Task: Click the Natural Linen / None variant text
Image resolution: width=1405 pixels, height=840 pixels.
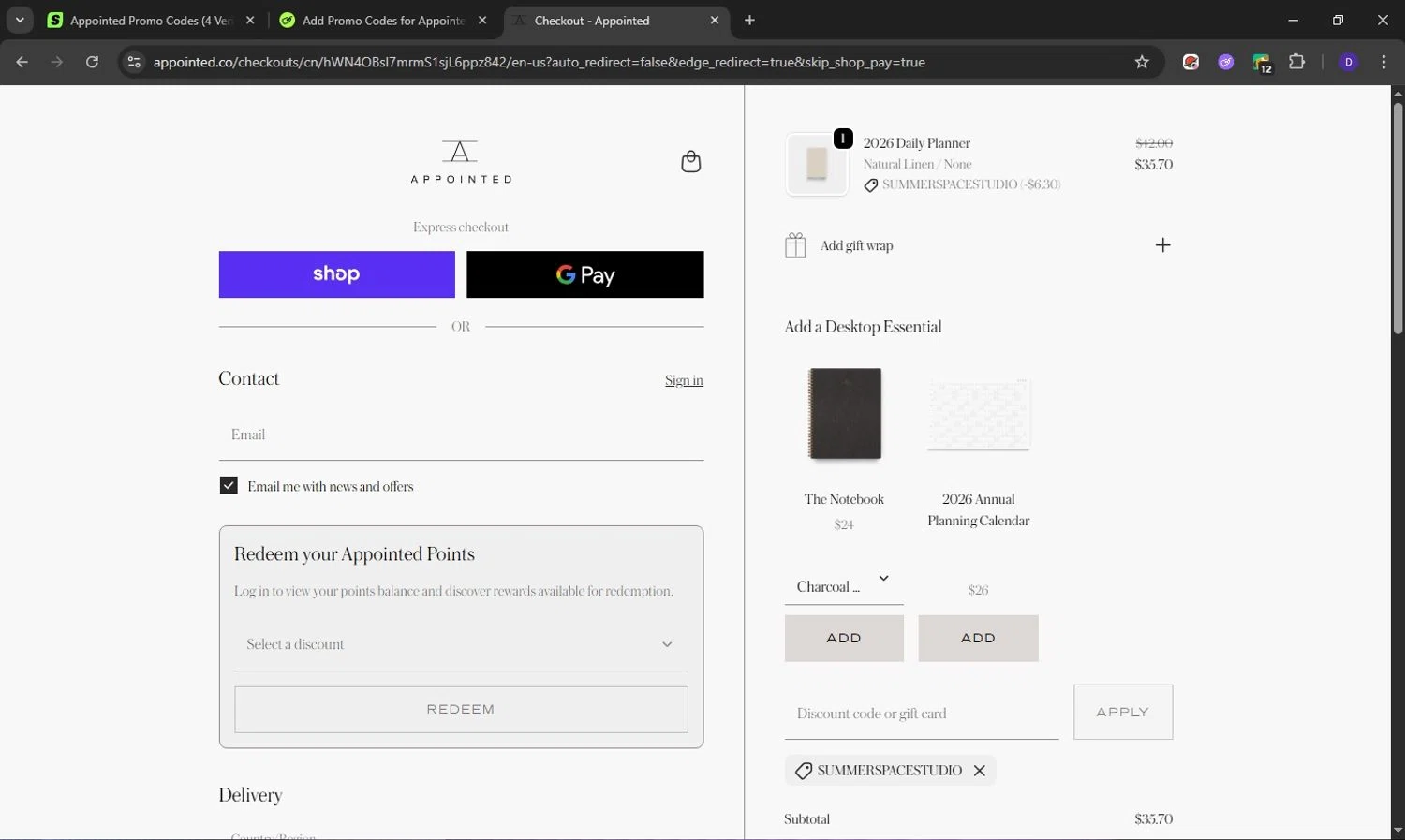Action: [x=917, y=164]
